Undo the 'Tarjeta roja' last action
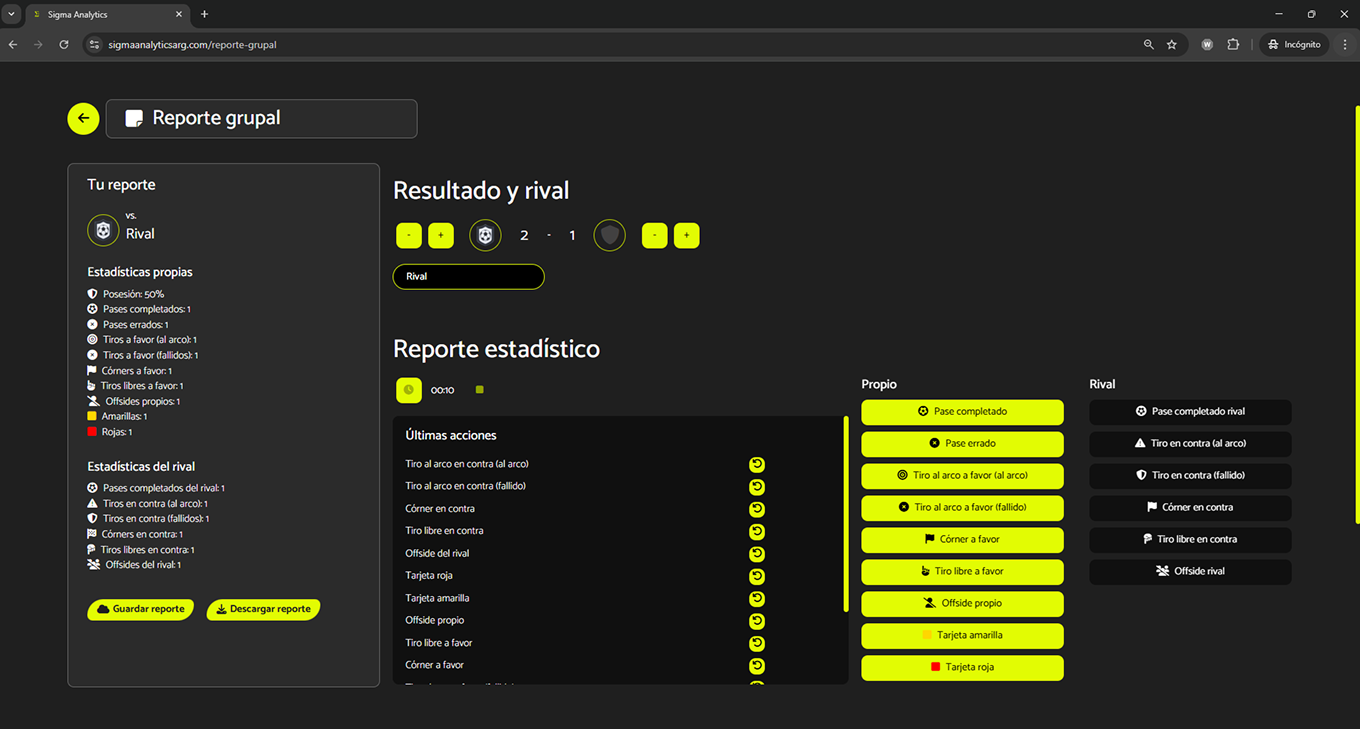 [757, 576]
